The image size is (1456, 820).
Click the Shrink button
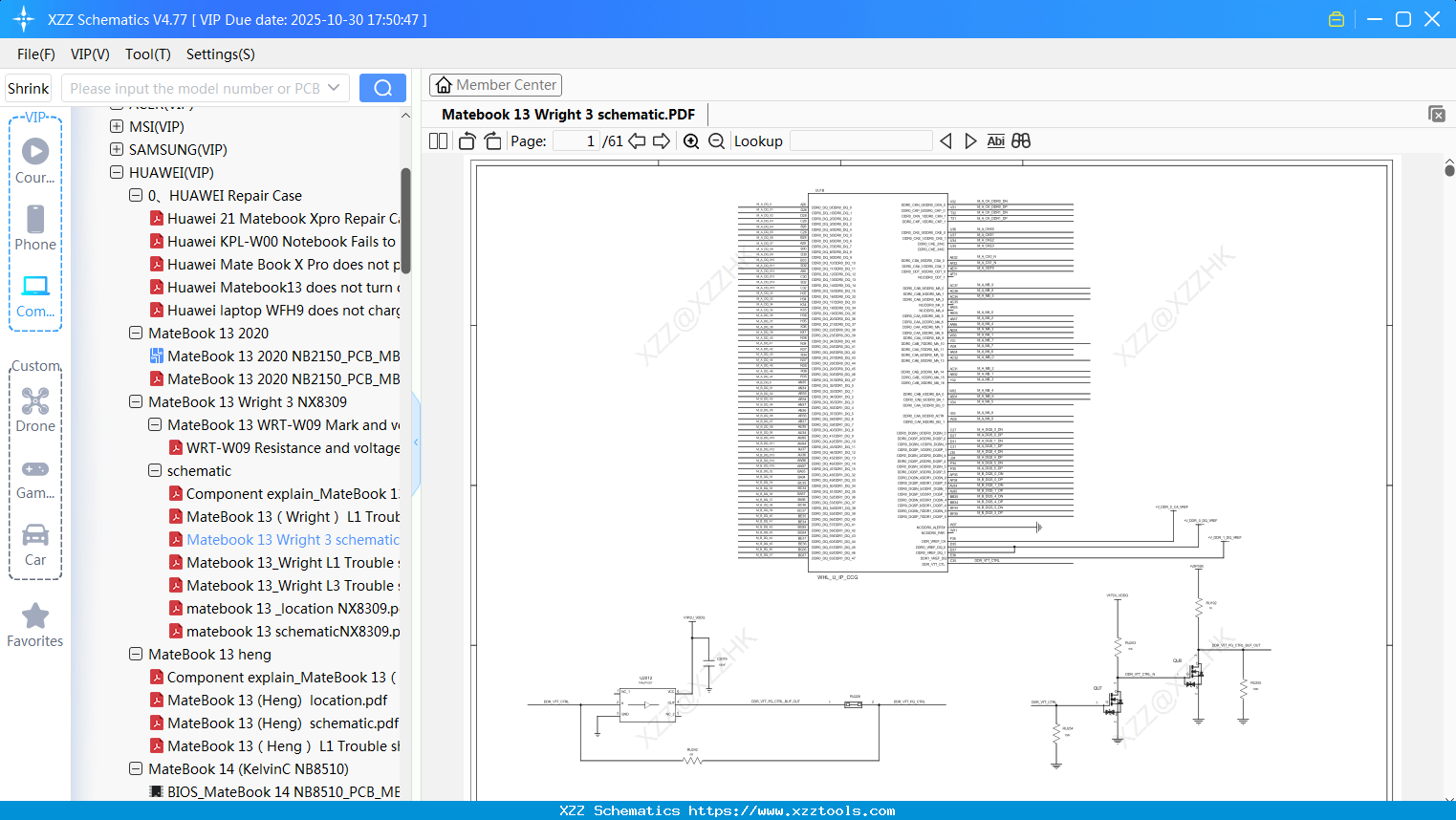28,88
